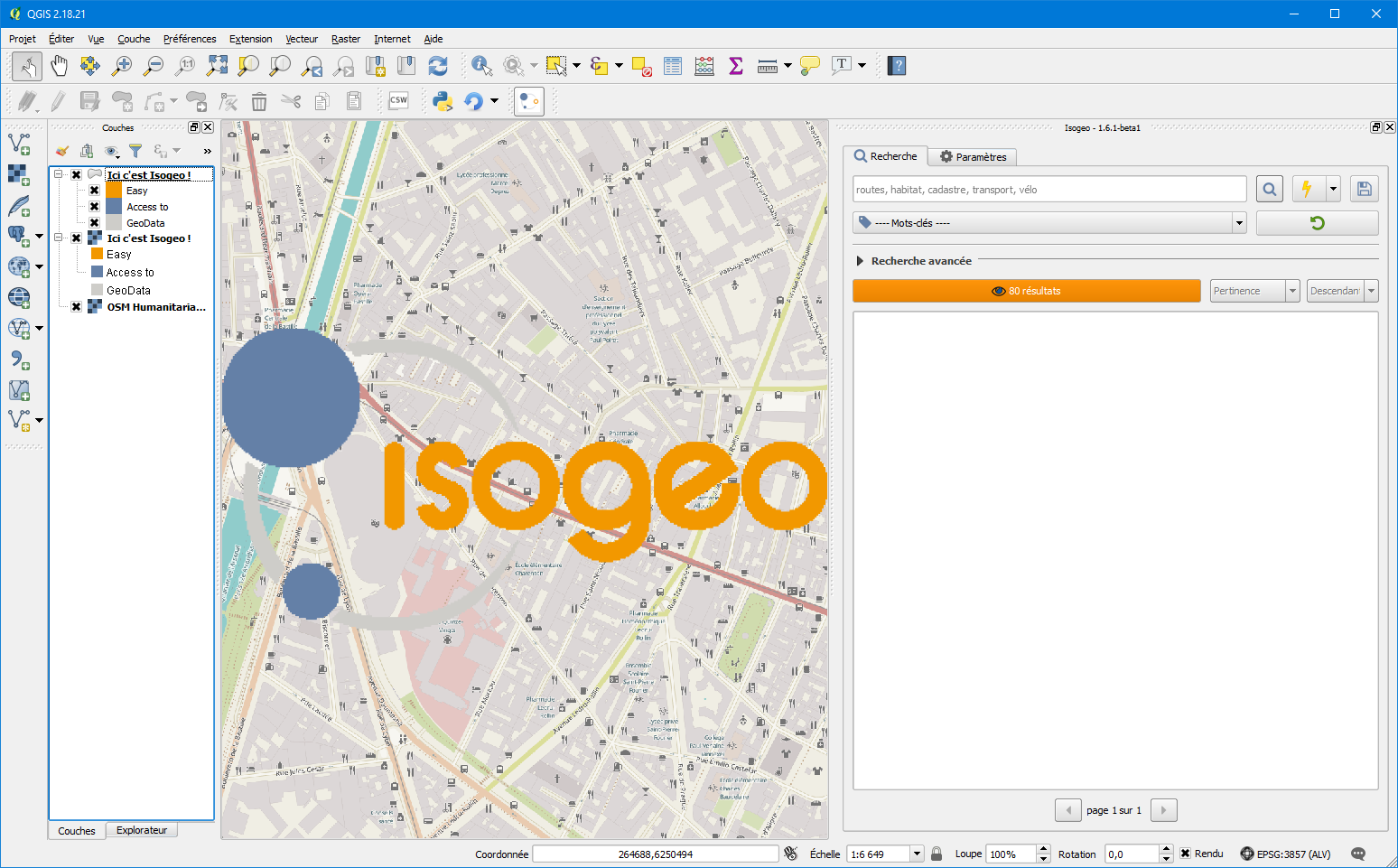Open the Mots-clés keywords dropdown

tap(1049, 223)
